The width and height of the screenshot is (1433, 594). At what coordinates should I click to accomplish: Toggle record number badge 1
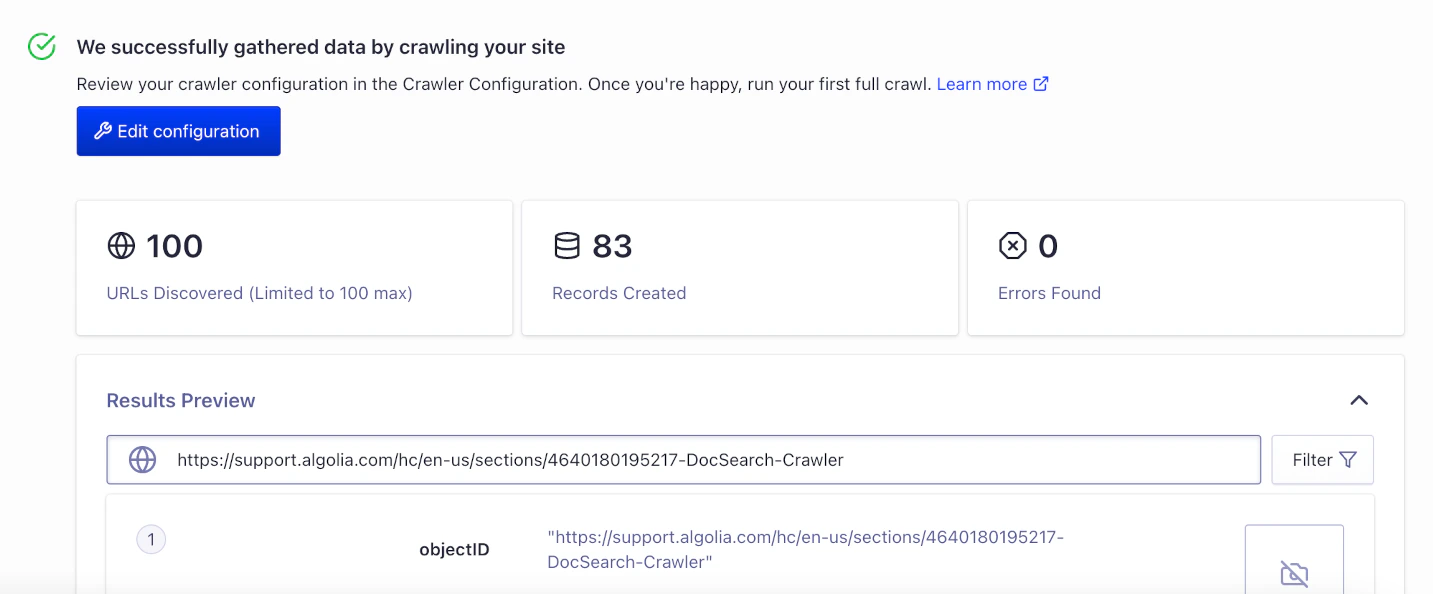pyautogui.click(x=151, y=539)
